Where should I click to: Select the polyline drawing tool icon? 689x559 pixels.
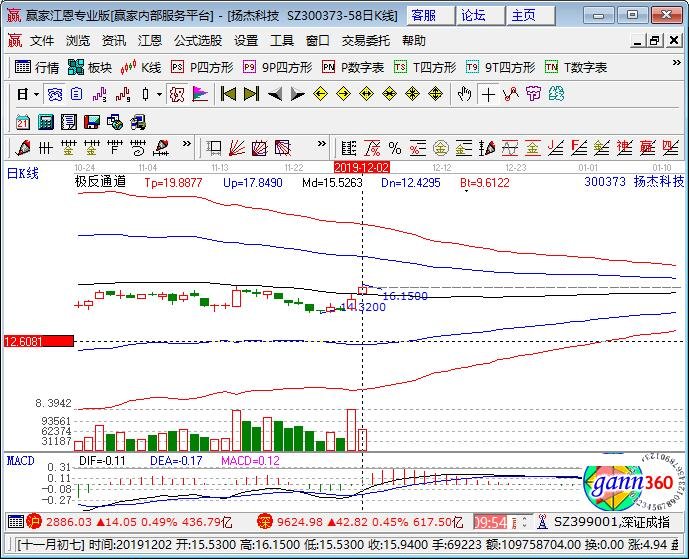click(x=511, y=94)
